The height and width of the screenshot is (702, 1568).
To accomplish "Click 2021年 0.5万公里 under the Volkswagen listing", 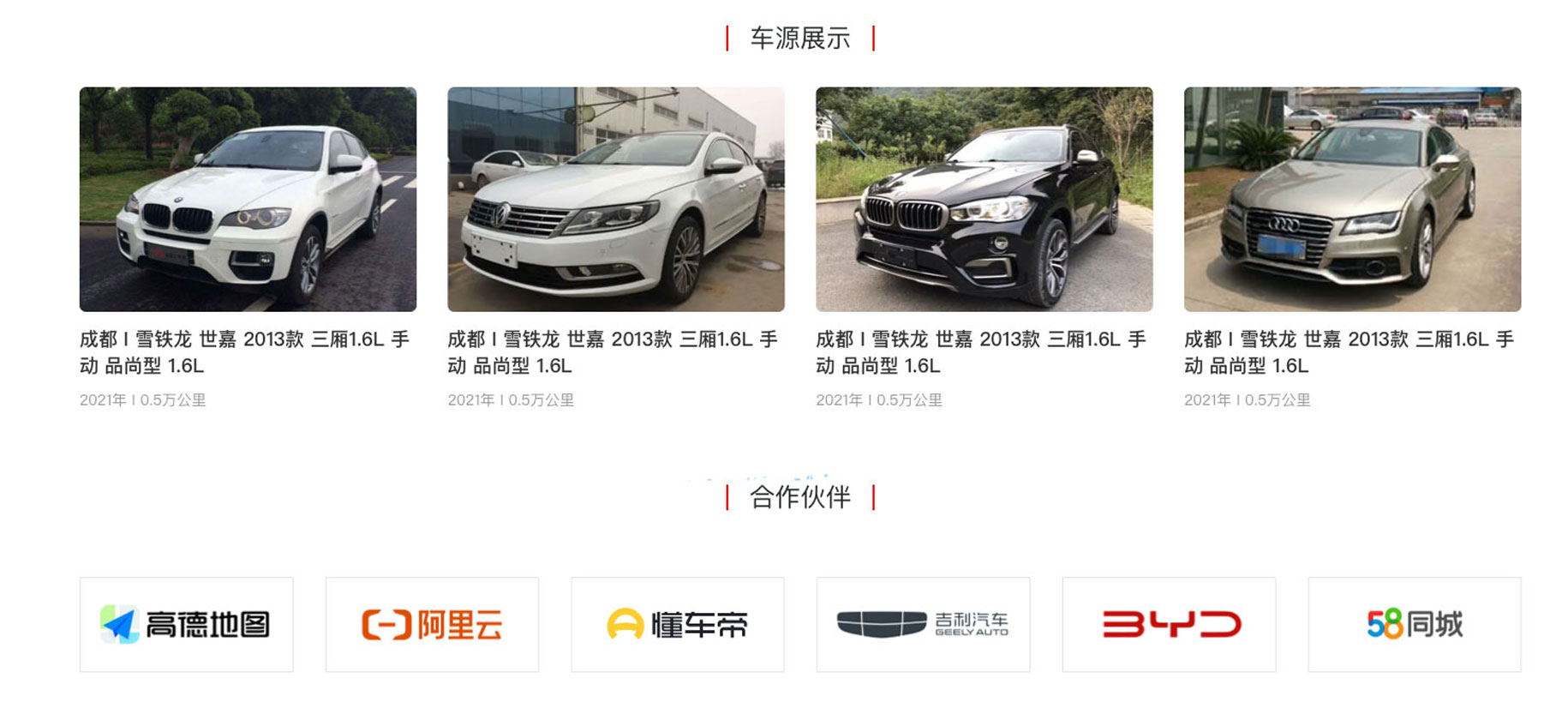I will [x=511, y=400].
